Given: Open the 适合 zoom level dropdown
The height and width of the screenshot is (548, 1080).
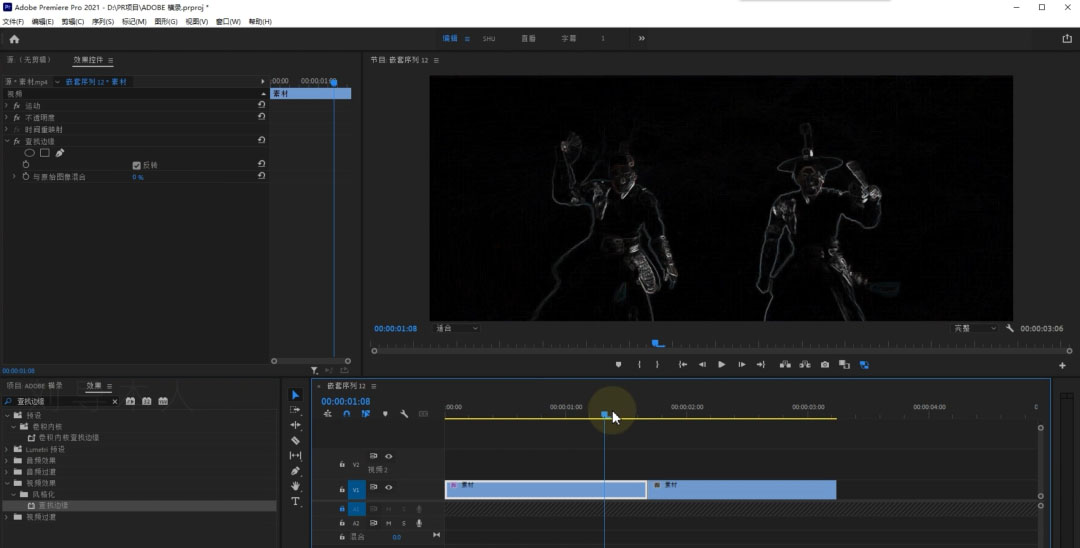Looking at the screenshot, I should coord(457,328).
